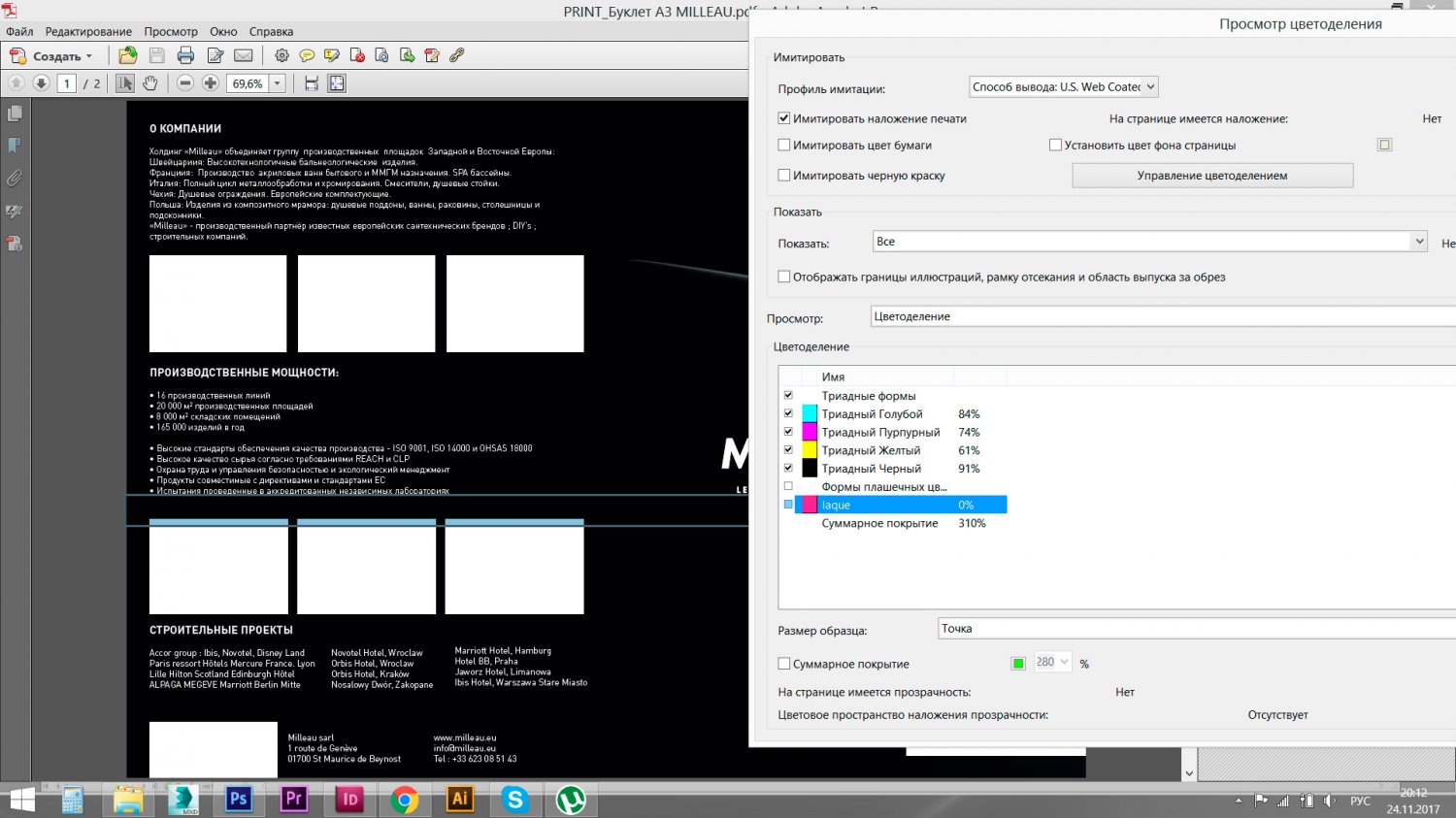Open Adobe InDesign from taskbar
This screenshot has height=818, width=1456.
[x=349, y=799]
